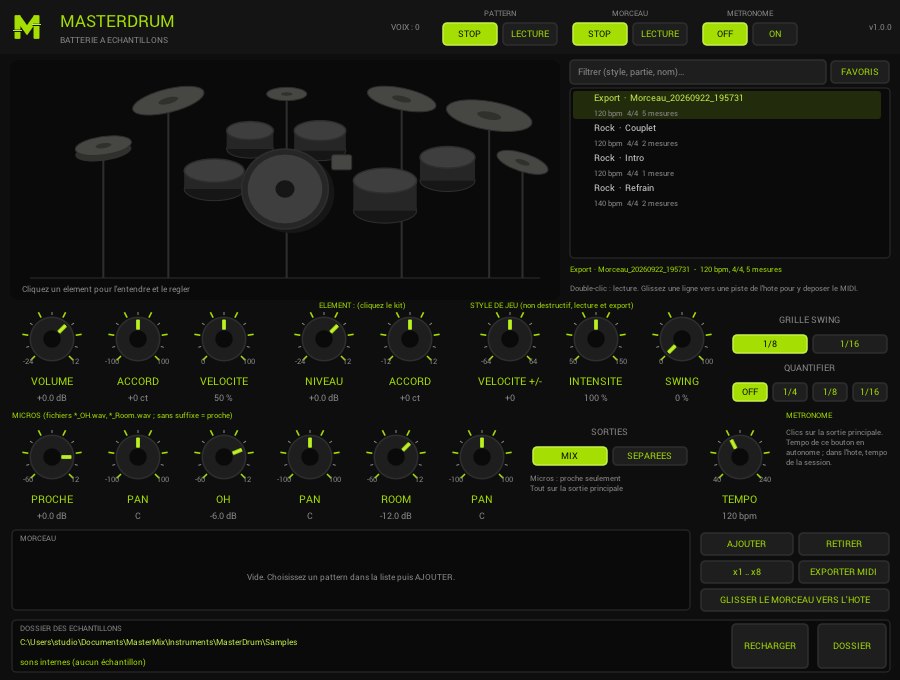Click the INTENSITE knob
The image size is (900, 680).
point(596,339)
